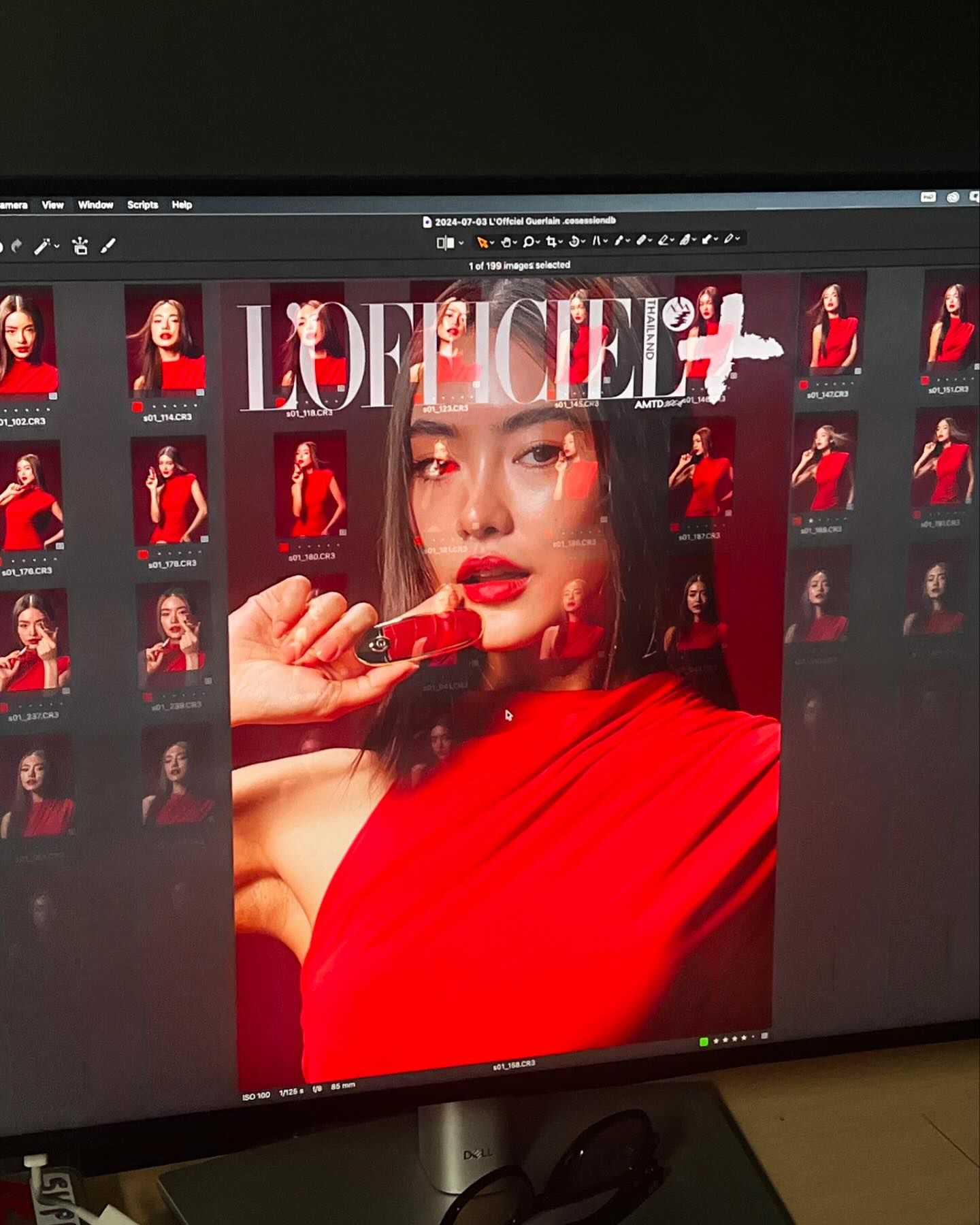980x1225 pixels.
Task: Click the red color tag under s01_178.CR3
Action: pyautogui.click(x=142, y=555)
